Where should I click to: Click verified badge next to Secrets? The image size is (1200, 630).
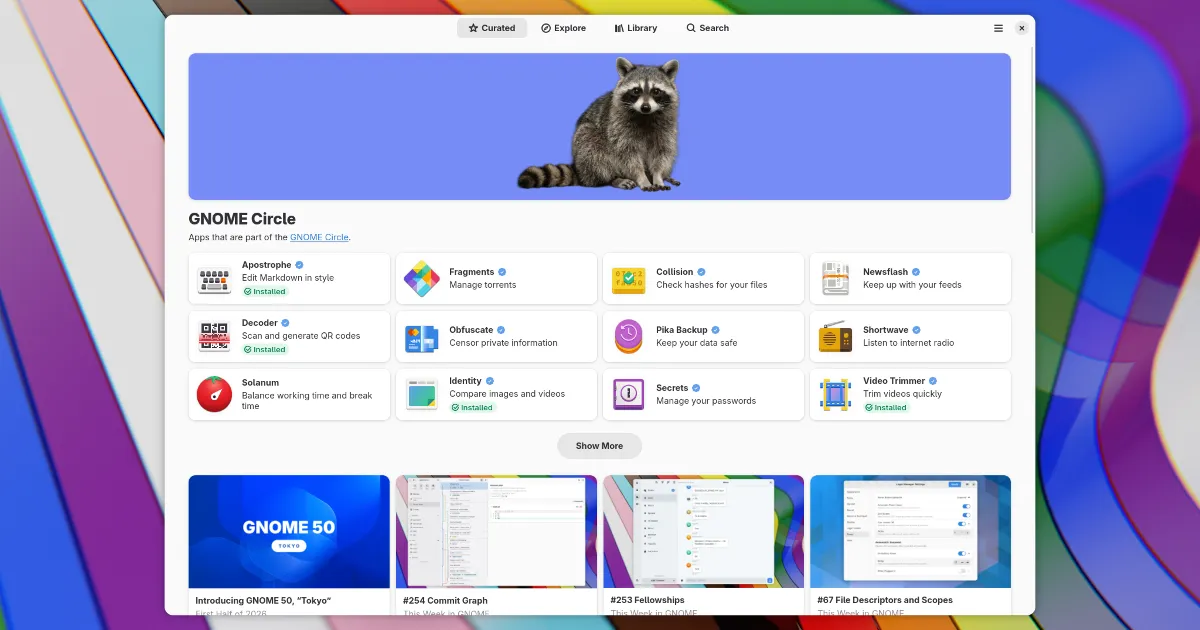696,388
